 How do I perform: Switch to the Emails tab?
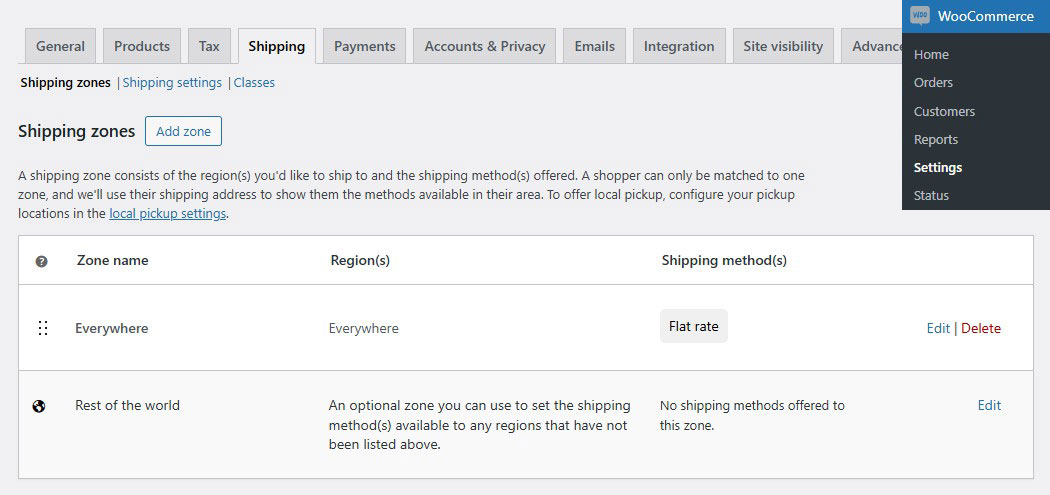tap(594, 46)
